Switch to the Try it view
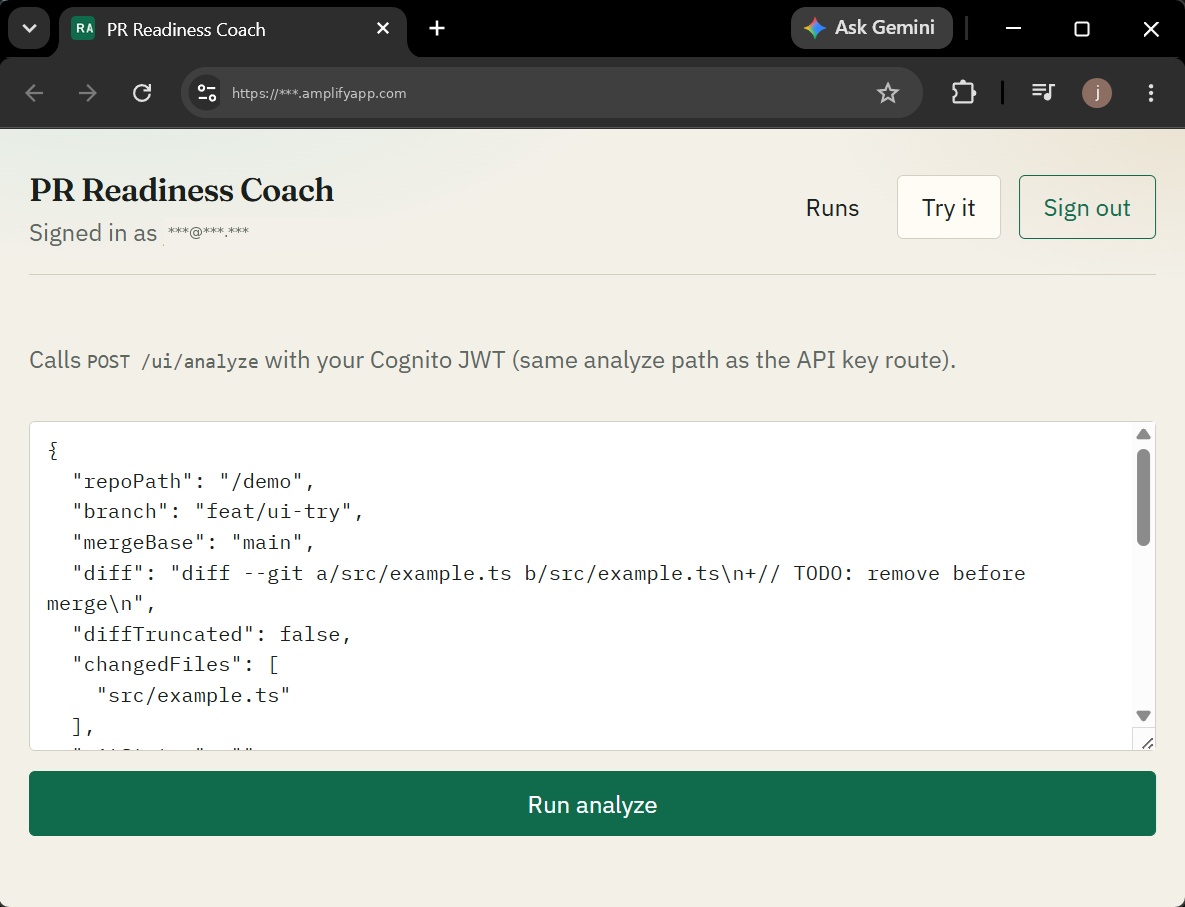This screenshot has width=1185, height=907. point(948,207)
